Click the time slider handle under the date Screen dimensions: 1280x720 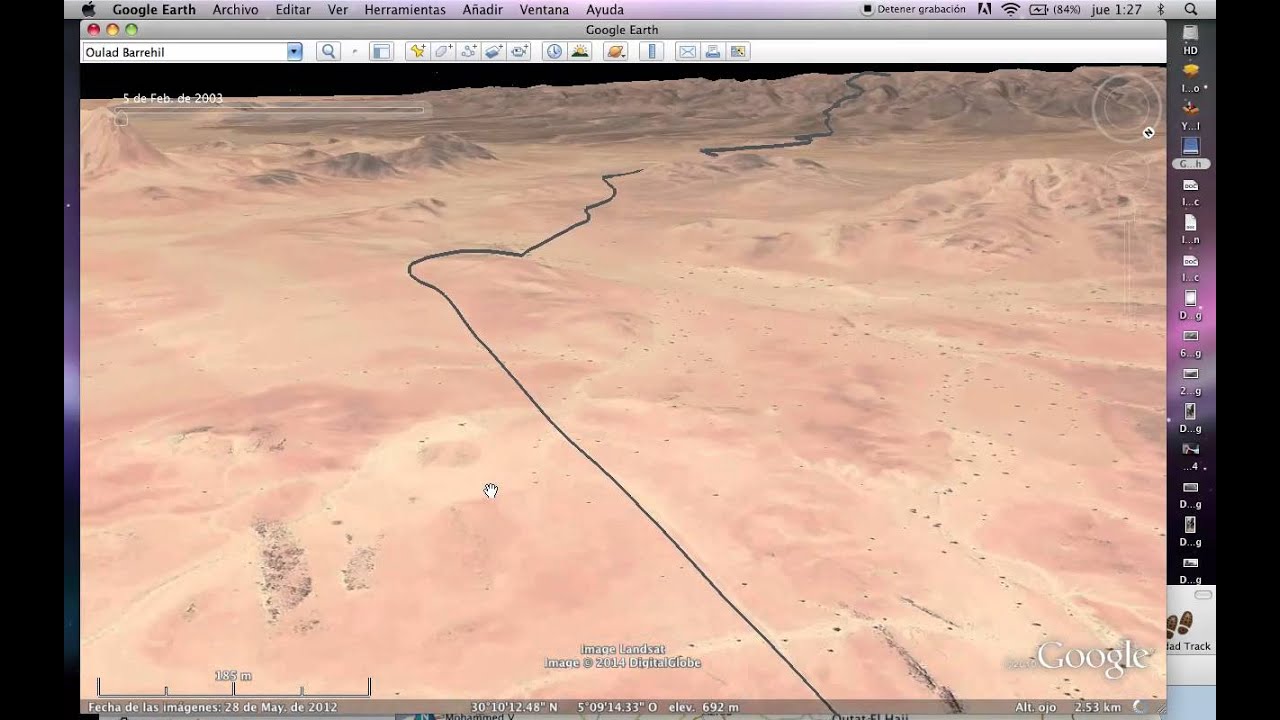121,119
